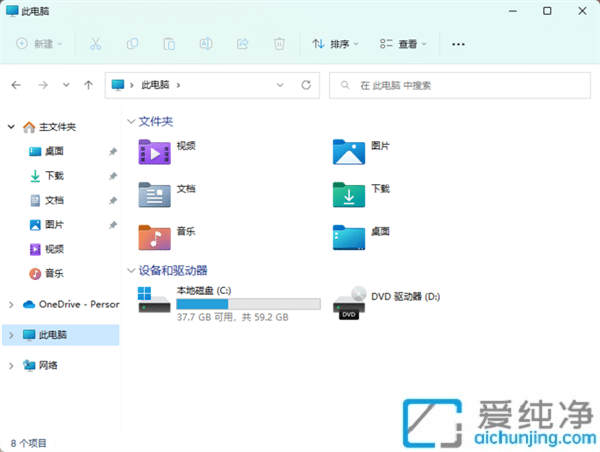Screen dimensions: 600x452
Task: Select the 音乐 folder icon
Action: tap(154, 238)
